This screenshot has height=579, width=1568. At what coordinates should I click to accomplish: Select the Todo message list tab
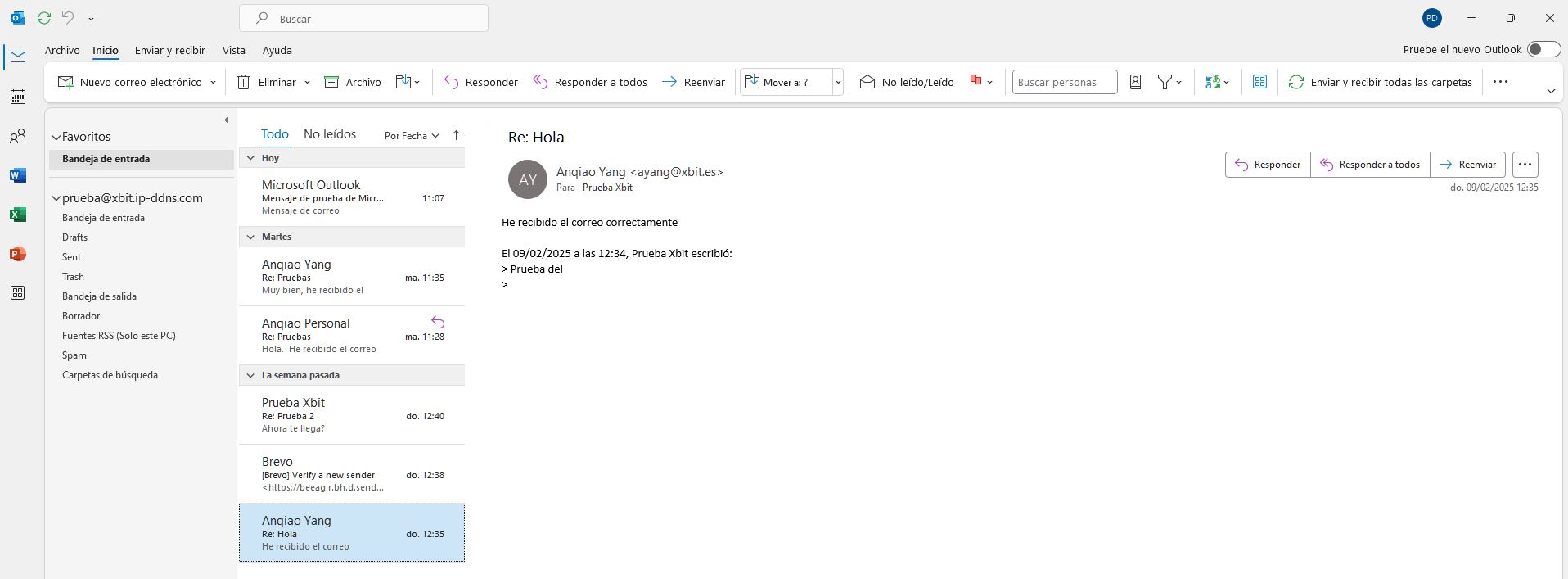(x=275, y=134)
